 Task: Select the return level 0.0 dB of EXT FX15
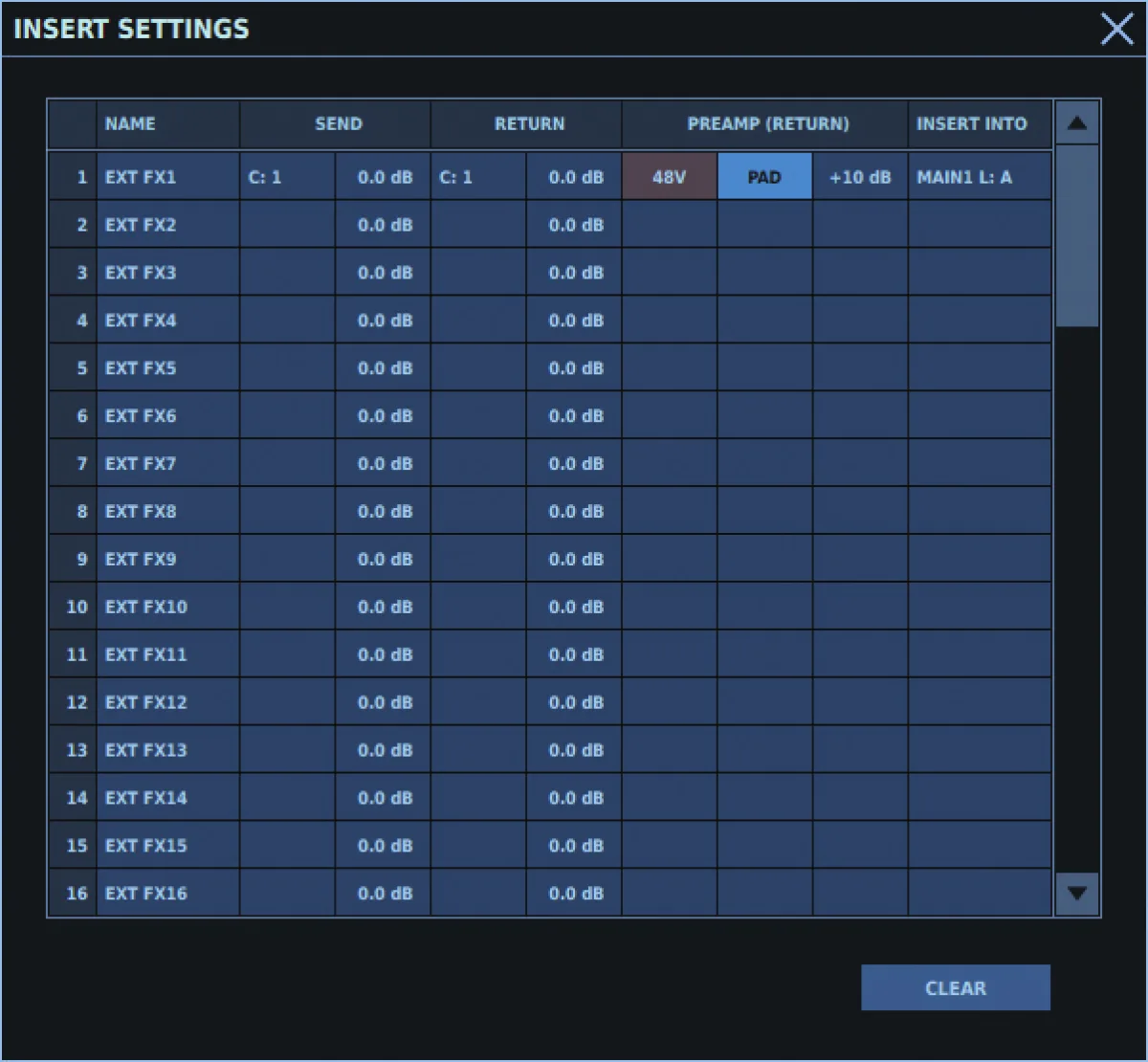point(574,846)
